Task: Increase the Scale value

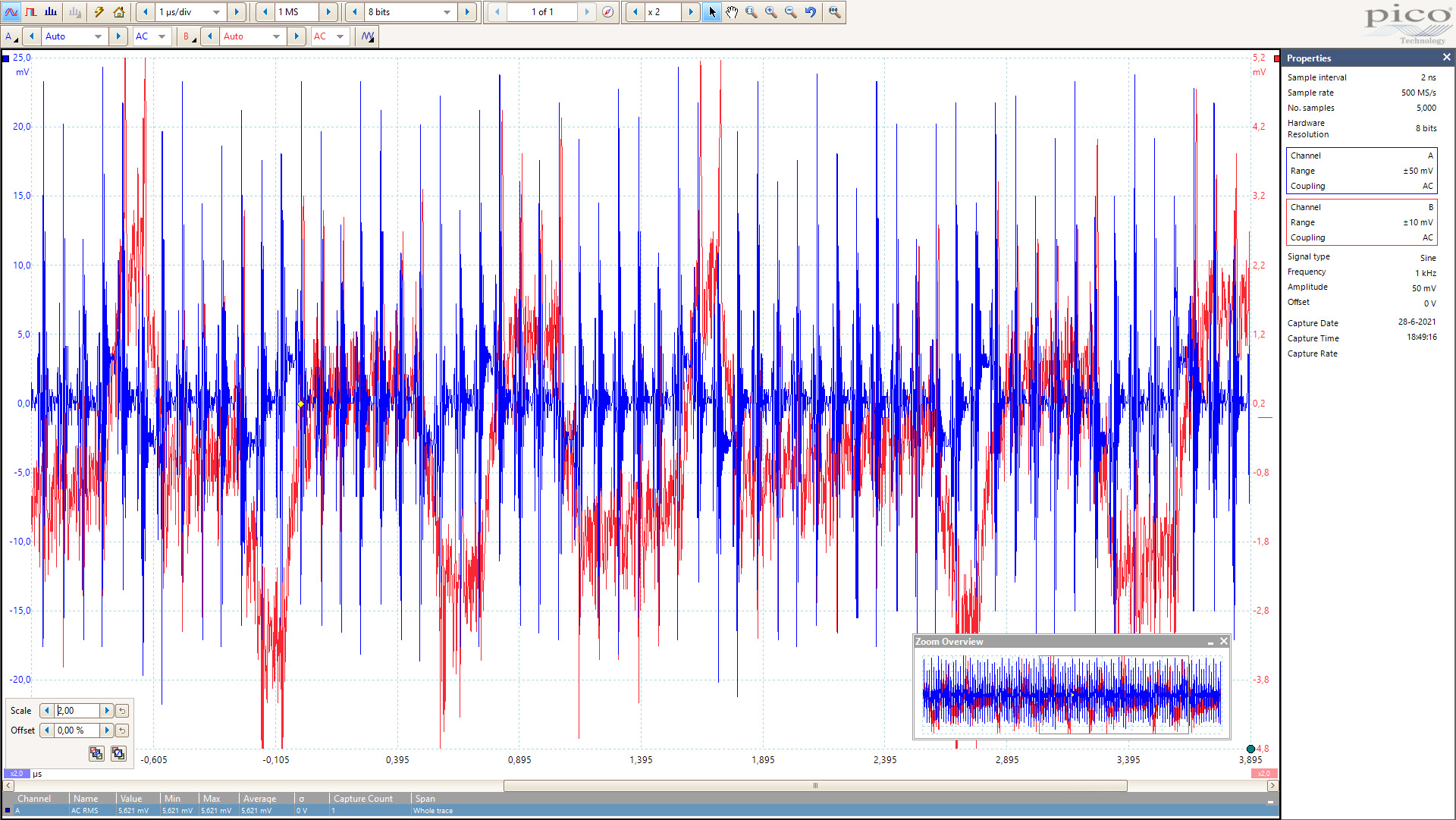Action: 107,711
